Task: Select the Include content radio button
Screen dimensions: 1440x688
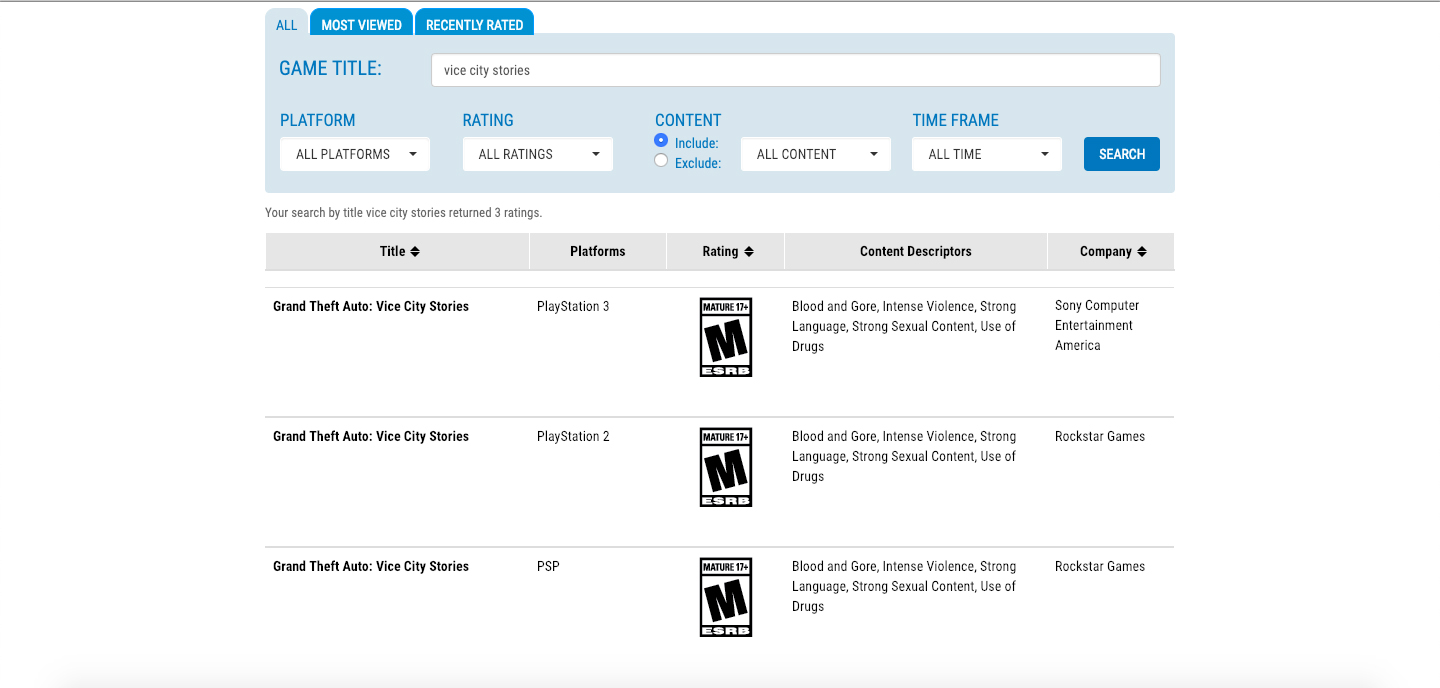Action: tap(661, 141)
